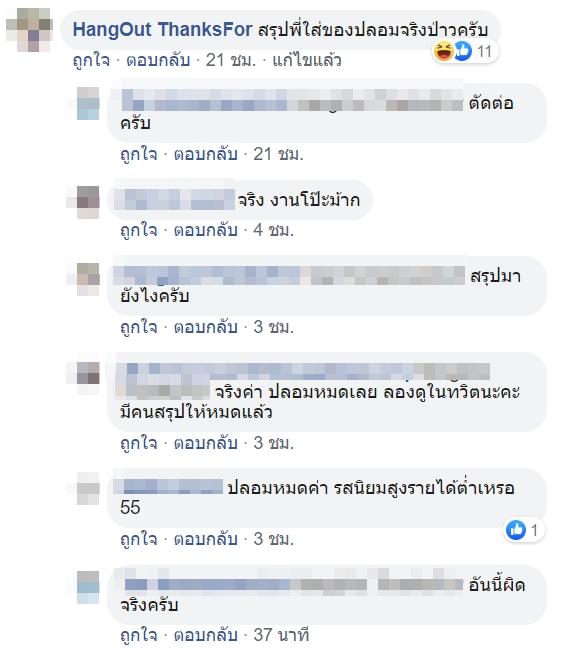The image size is (586, 649).
Task: Like the HangOut ThanksFor comment via ถูกใจ
Action: tap(91, 60)
